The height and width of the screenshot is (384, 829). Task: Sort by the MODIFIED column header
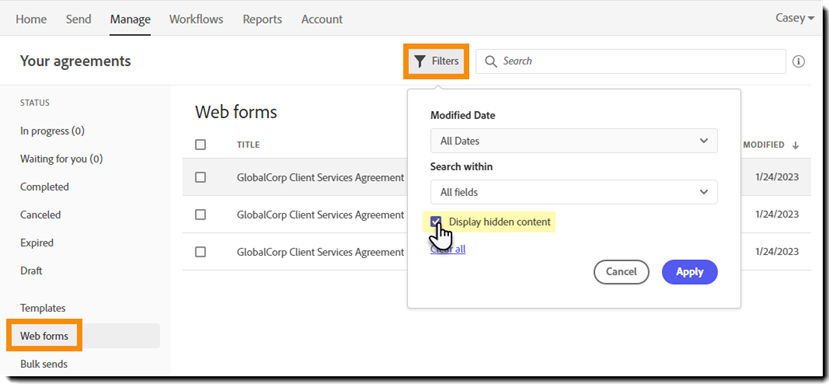[763, 145]
